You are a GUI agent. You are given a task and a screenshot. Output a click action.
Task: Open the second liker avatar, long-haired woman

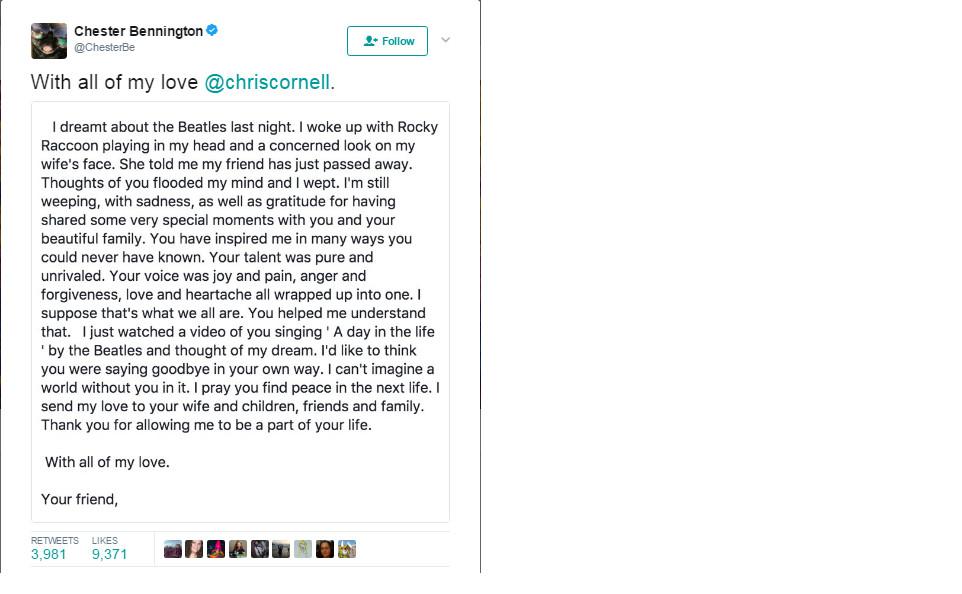pyautogui.click(x=194, y=549)
